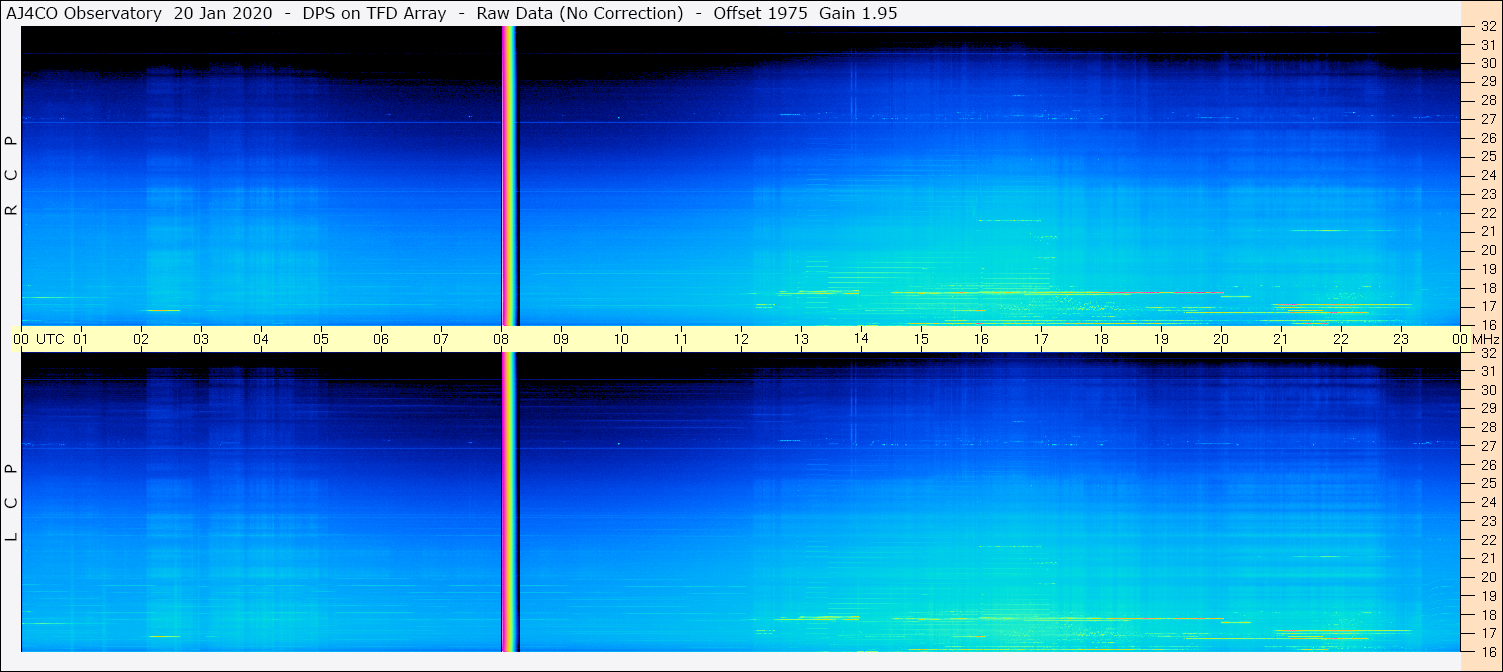Click the 20 MHz tick of RCP panel
The width and height of the screenshot is (1503, 672).
[x=1487, y=250]
